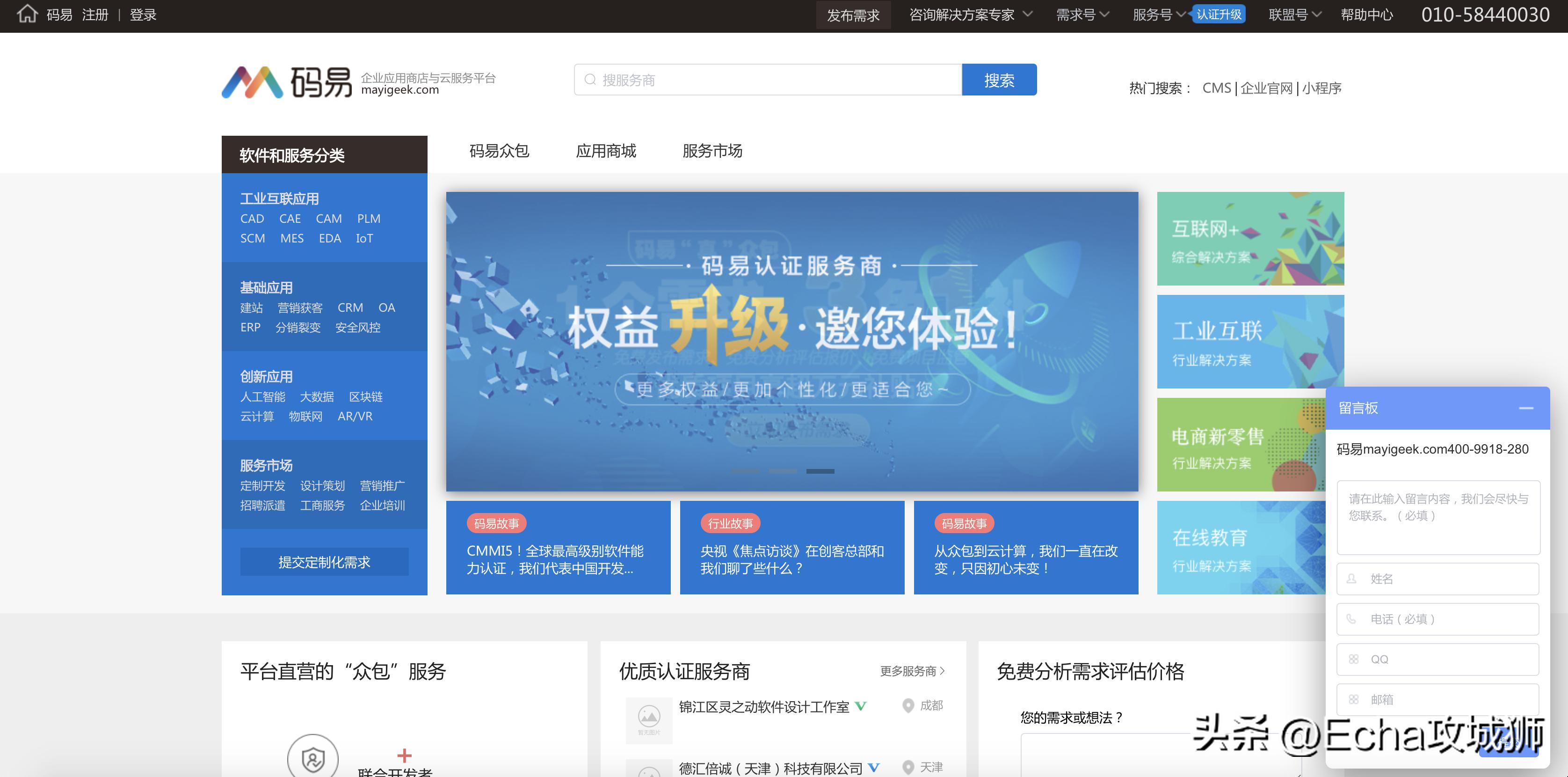Click the QQ icon in the message board form
The height and width of the screenshot is (777, 1568).
tap(1354, 660)
